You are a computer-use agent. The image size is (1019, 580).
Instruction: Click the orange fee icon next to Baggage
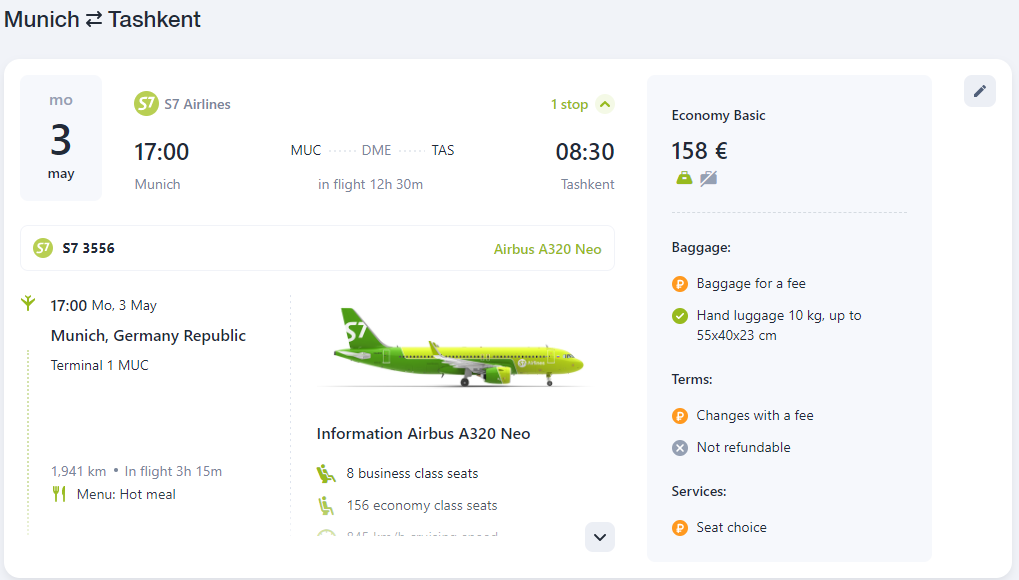[680, 284]
